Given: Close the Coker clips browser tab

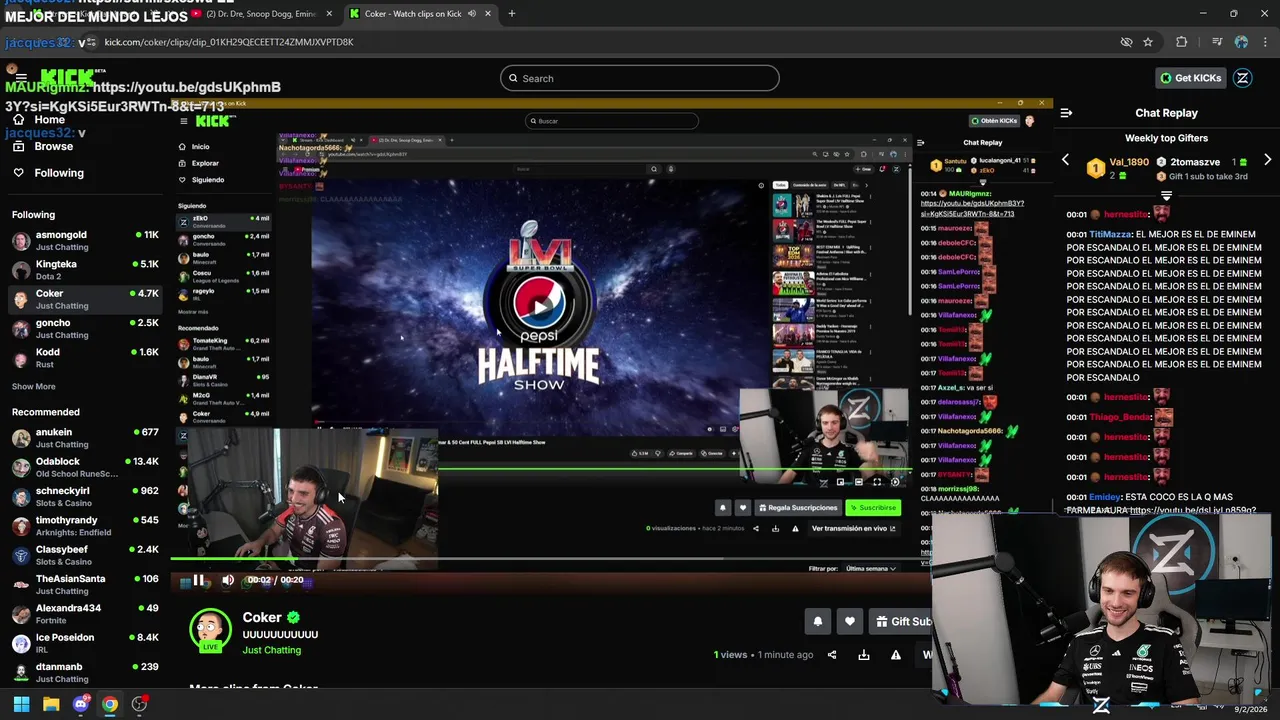Looking at the screenshot, I should click(x=488, y=14).
